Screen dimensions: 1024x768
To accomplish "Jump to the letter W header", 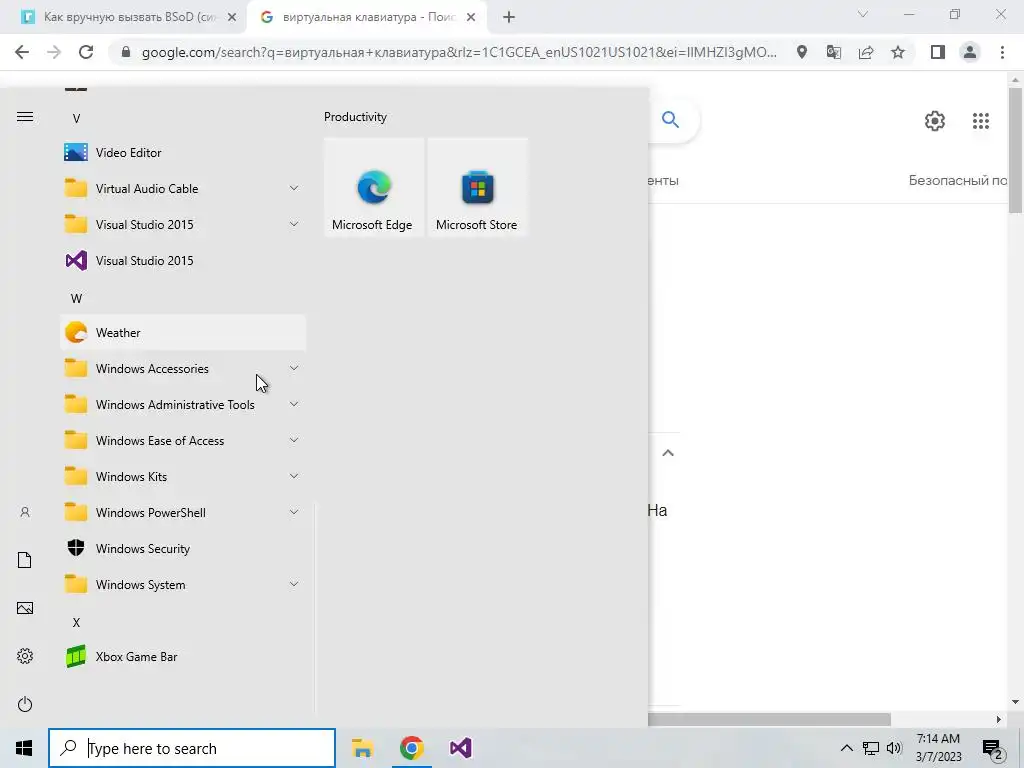I will click(x=76, y=298).
